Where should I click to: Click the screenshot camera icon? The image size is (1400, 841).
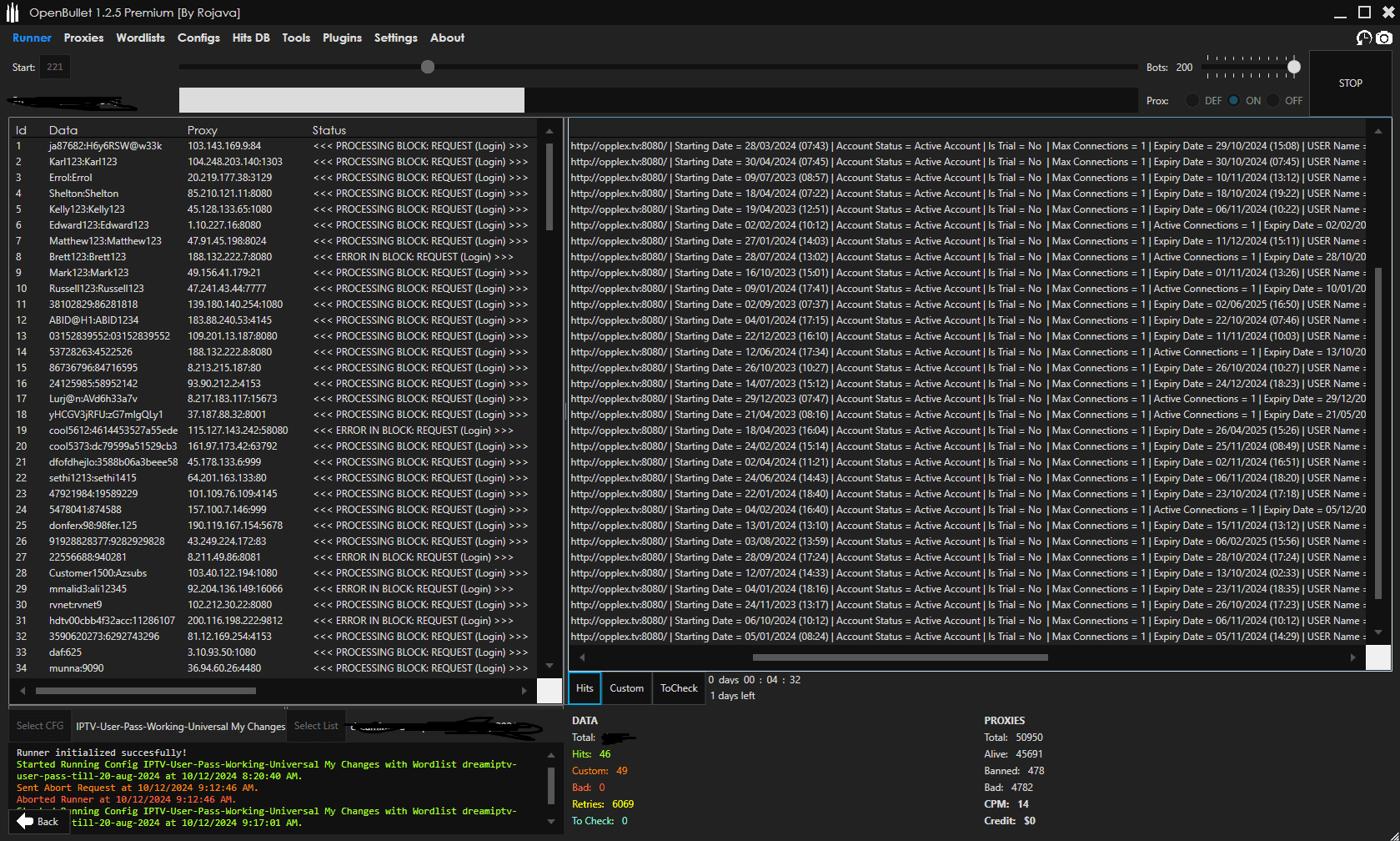(1384, 38)
